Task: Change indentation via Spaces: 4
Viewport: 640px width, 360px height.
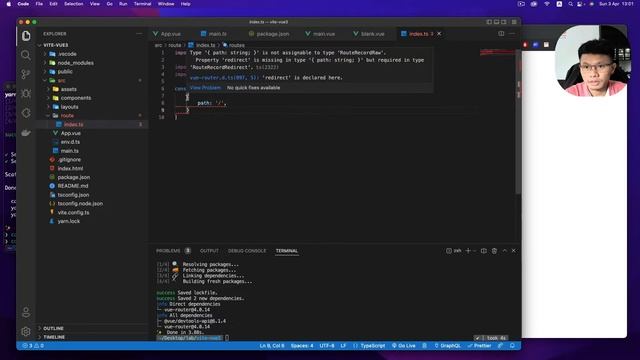Action: click(x=302, y=346)
